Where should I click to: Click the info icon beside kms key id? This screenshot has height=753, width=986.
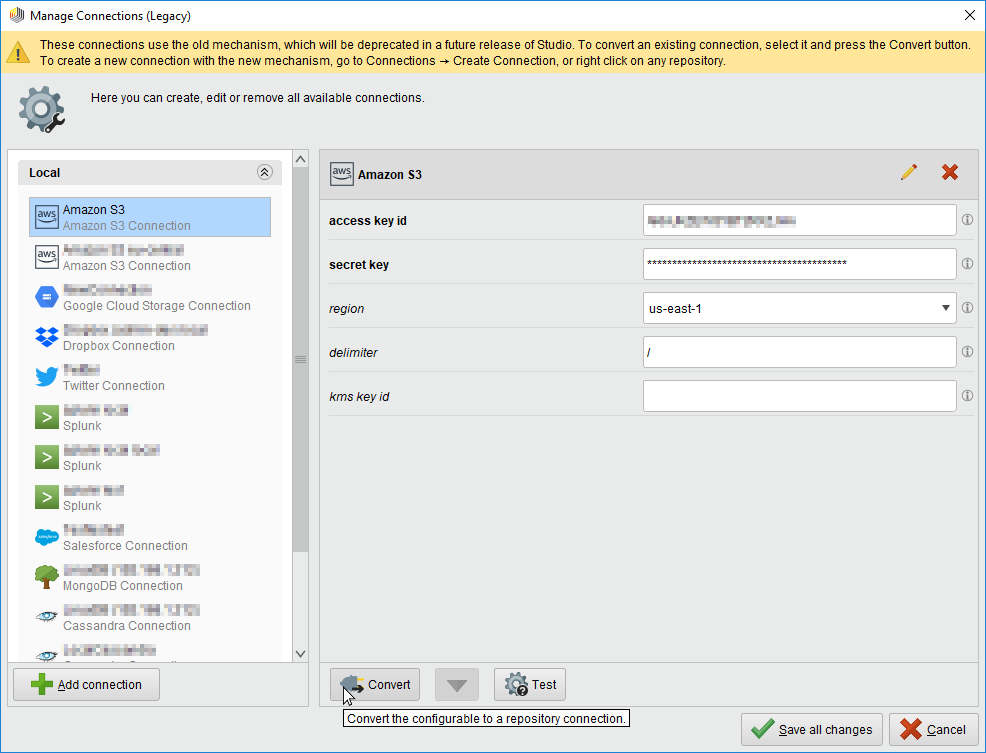[x=967, y=396]
